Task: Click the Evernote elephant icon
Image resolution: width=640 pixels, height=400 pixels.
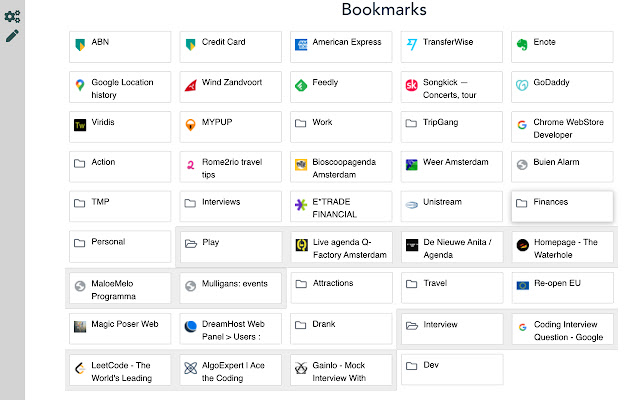Action: pyautogui.click(x=521, y=44)
